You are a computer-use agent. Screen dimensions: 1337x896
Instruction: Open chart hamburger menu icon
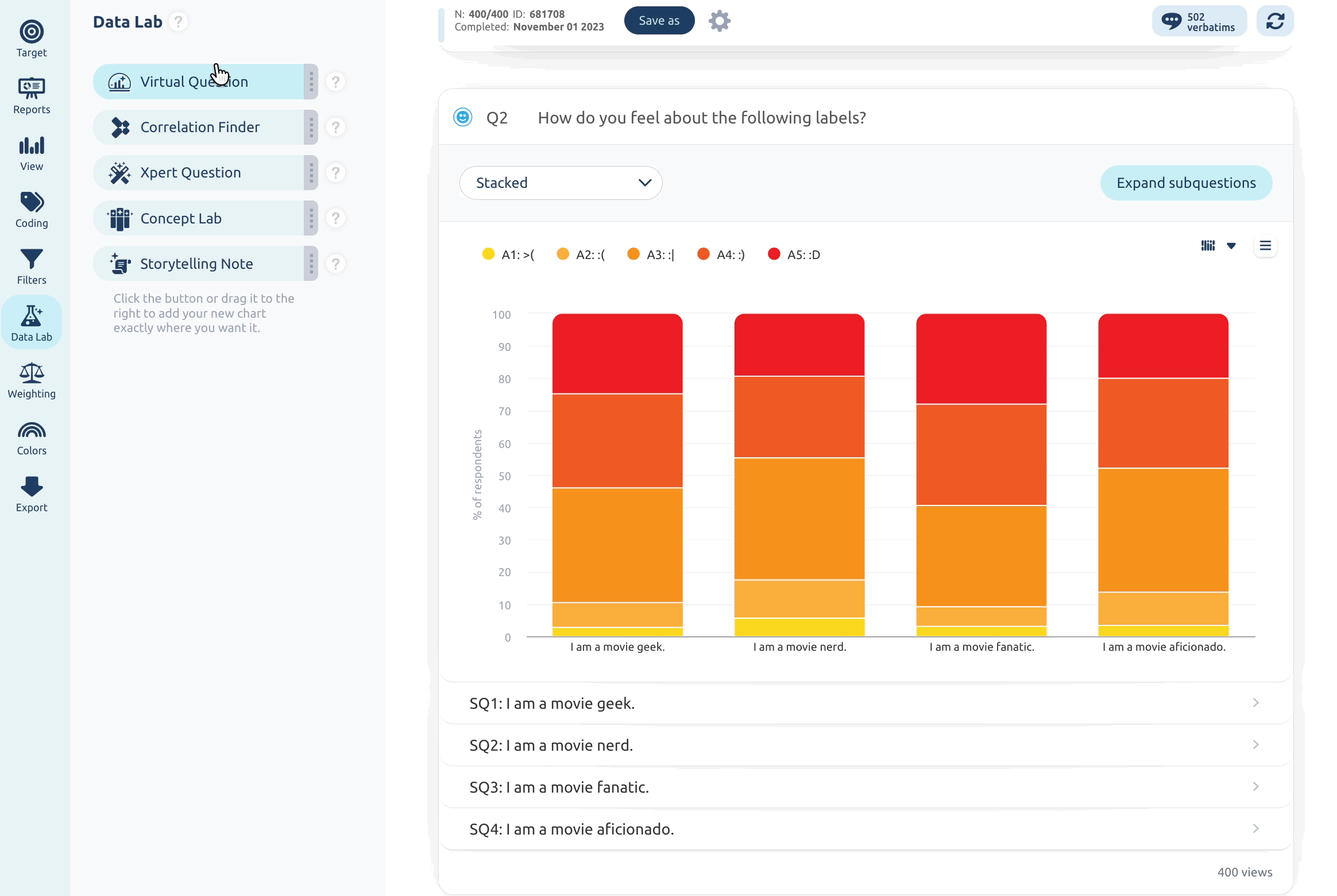pos(1265,246)
